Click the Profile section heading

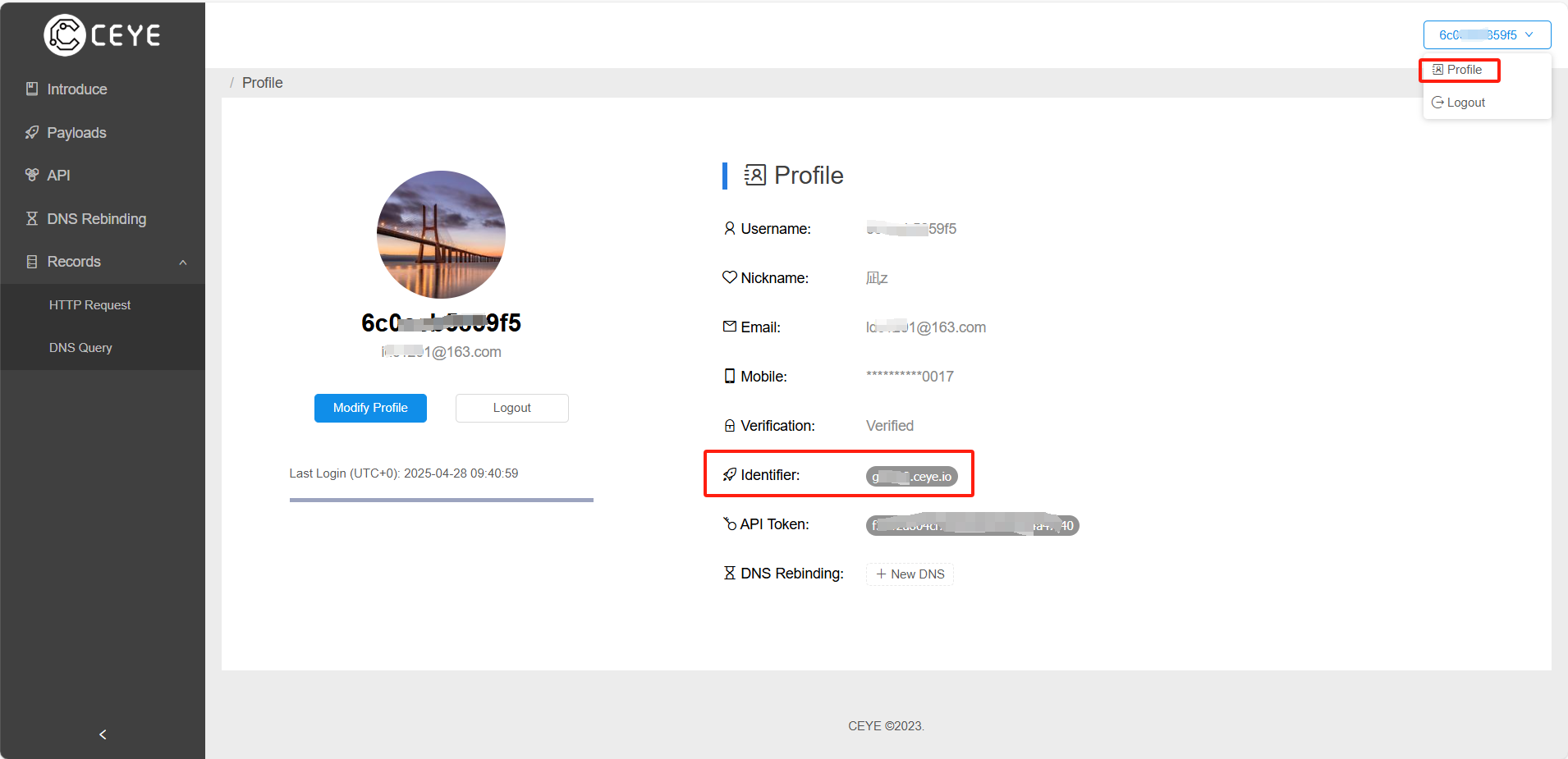[809, 175]
